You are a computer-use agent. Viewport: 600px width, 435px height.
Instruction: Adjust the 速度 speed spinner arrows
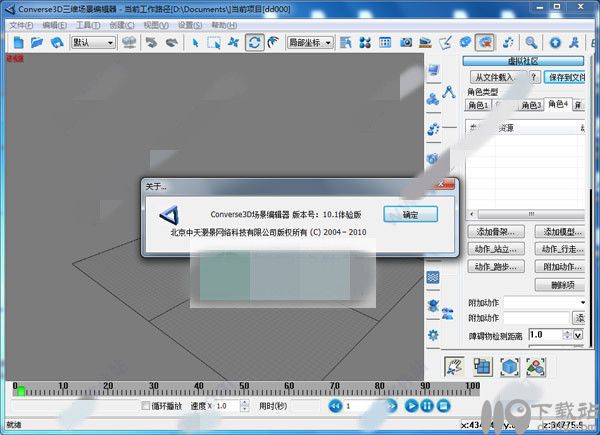tap(245, 406)
